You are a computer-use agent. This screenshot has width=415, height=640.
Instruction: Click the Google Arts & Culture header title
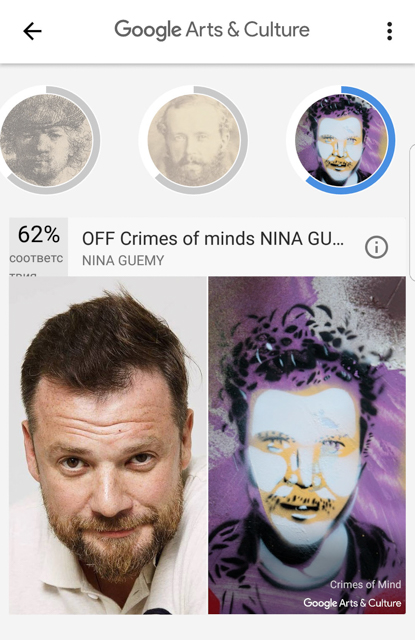pos(212,30)
